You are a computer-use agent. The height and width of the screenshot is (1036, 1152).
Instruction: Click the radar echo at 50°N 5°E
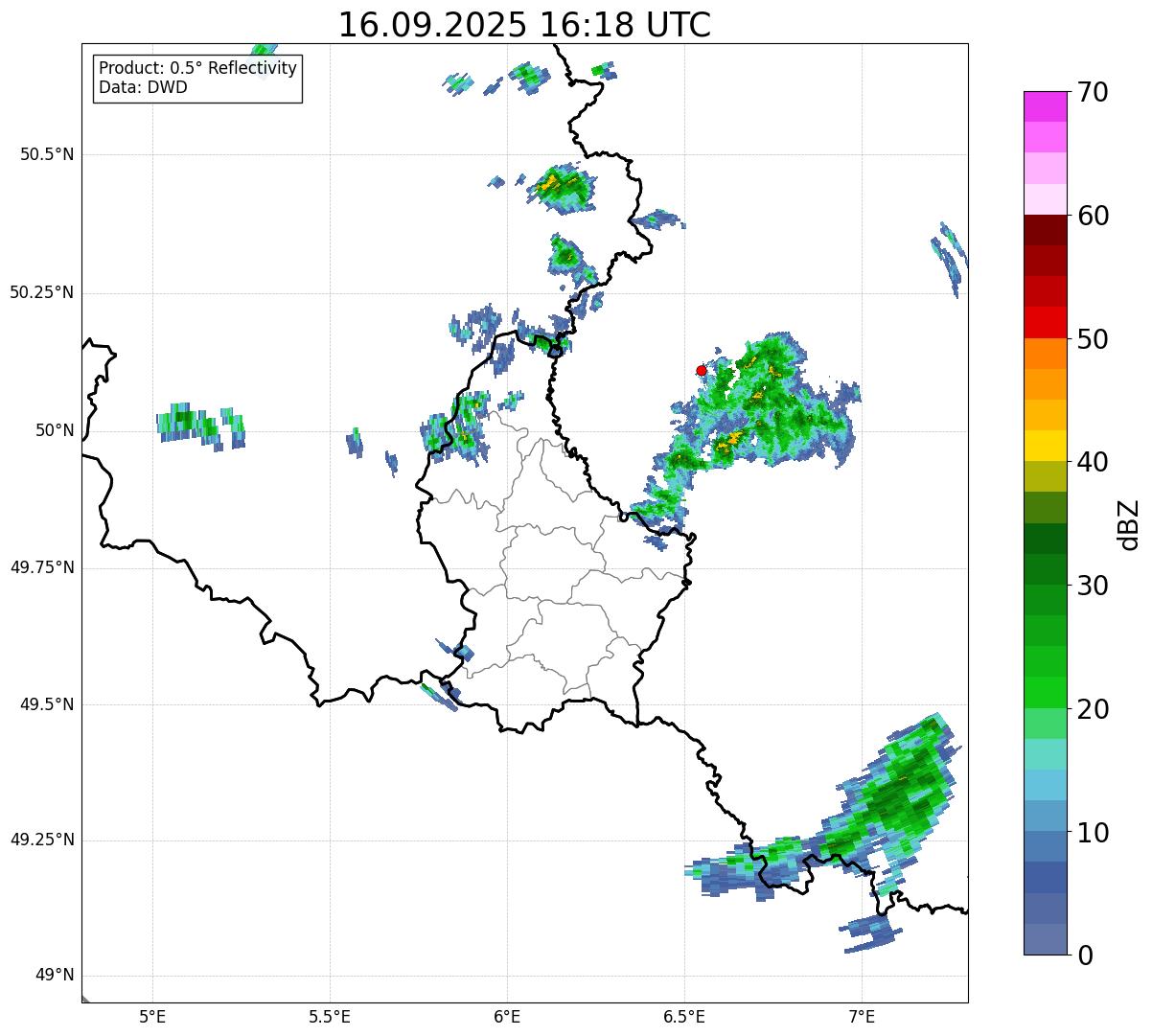click(199, 426)
